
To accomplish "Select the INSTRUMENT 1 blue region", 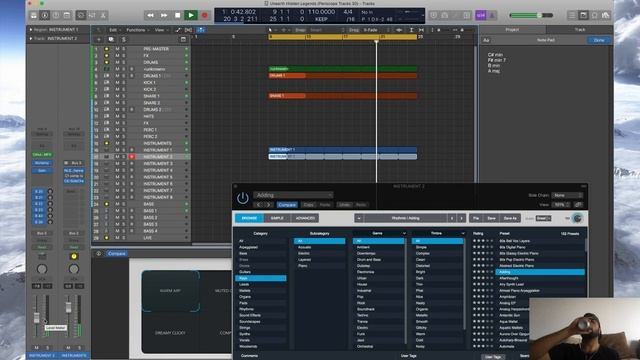I will [x=343, y=150].
